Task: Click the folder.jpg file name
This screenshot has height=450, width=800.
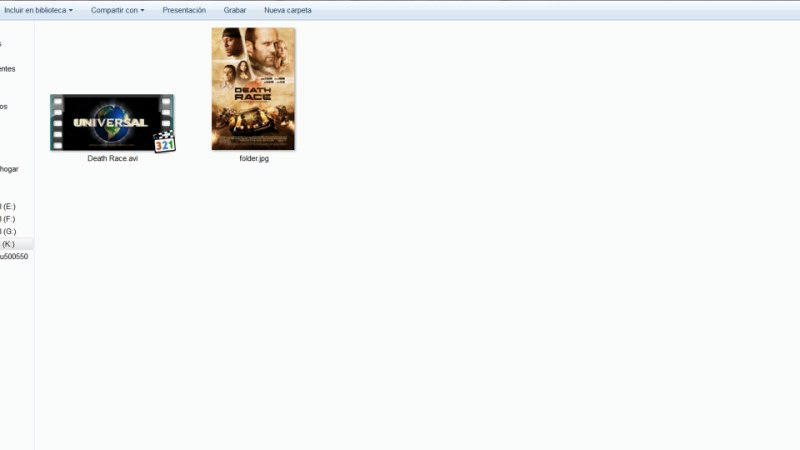Action: [254, 159]
